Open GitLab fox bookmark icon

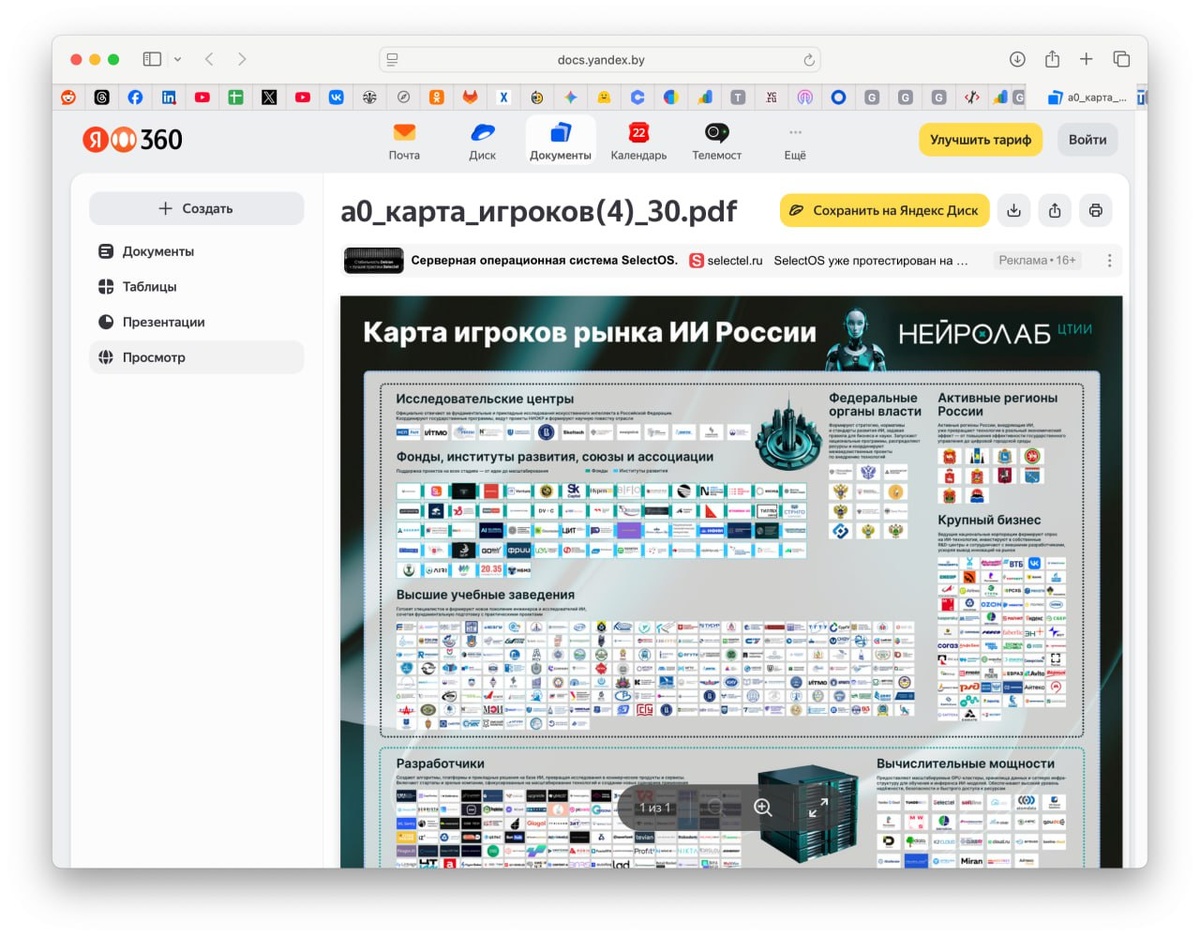470,97
